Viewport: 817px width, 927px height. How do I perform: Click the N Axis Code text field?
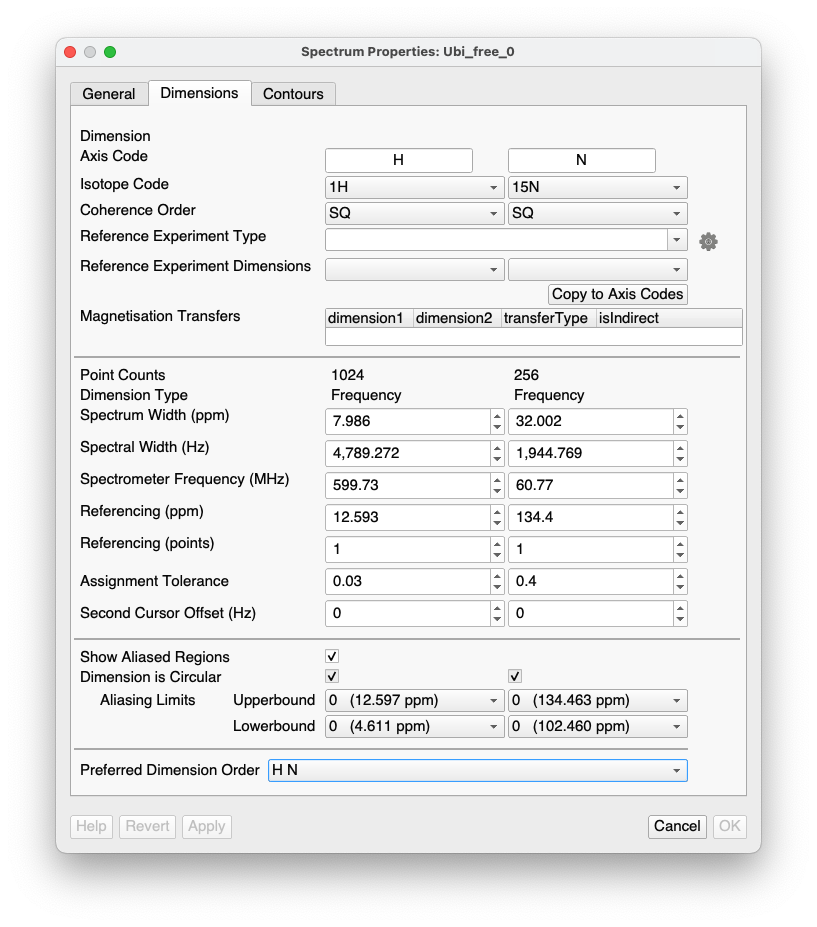tap(581, 160)
